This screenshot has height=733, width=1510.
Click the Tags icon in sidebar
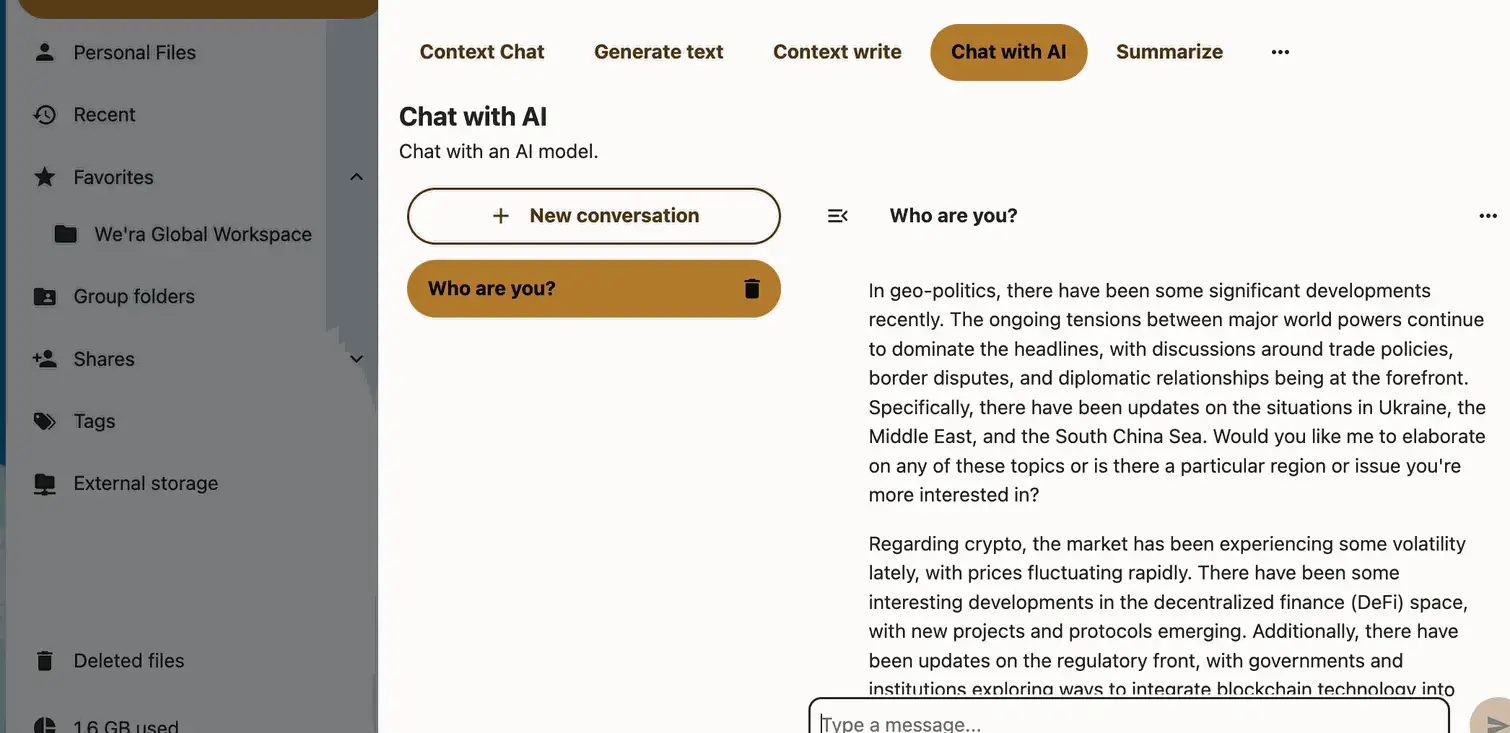click(44, 421)
